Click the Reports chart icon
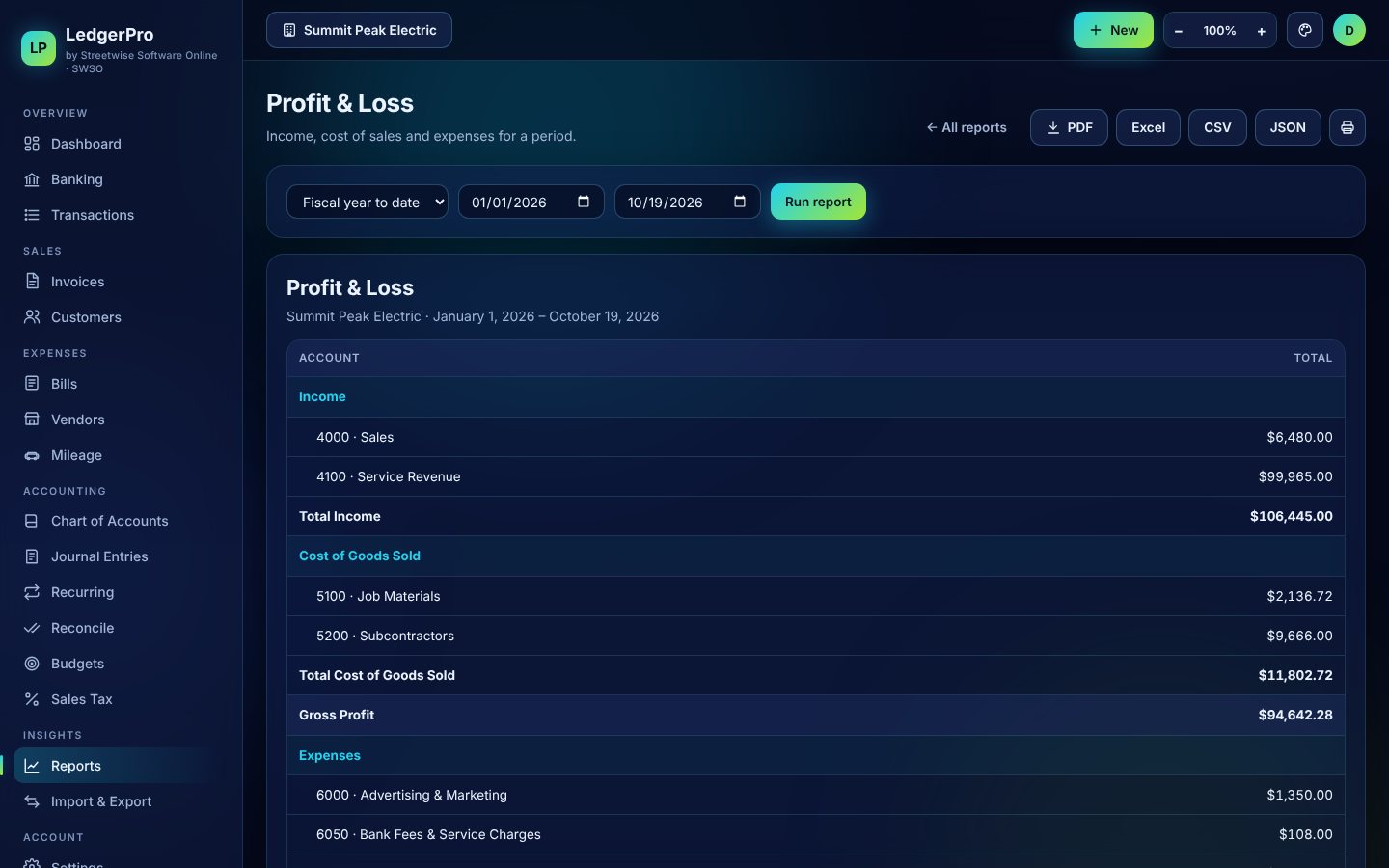The height and width of the screenshot is (868, 1389). click(x=32, y=766)
